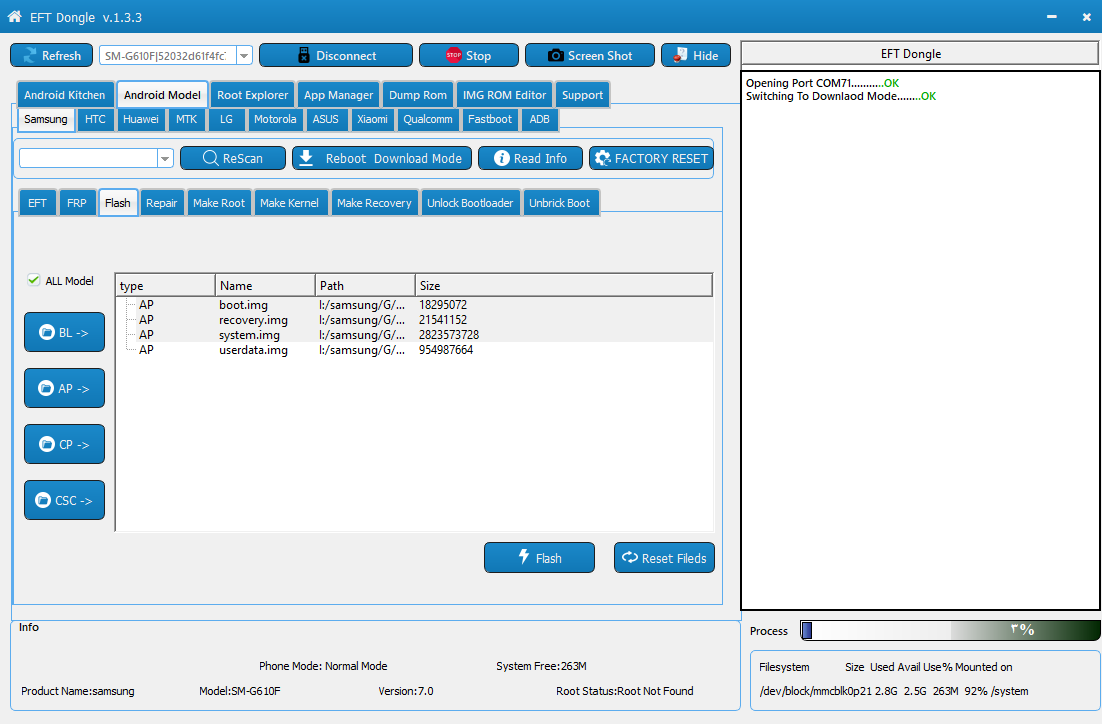The image size is (1102, 724).
Task: Open the Make Kernel sub-tab
Action: coord(289,203)
